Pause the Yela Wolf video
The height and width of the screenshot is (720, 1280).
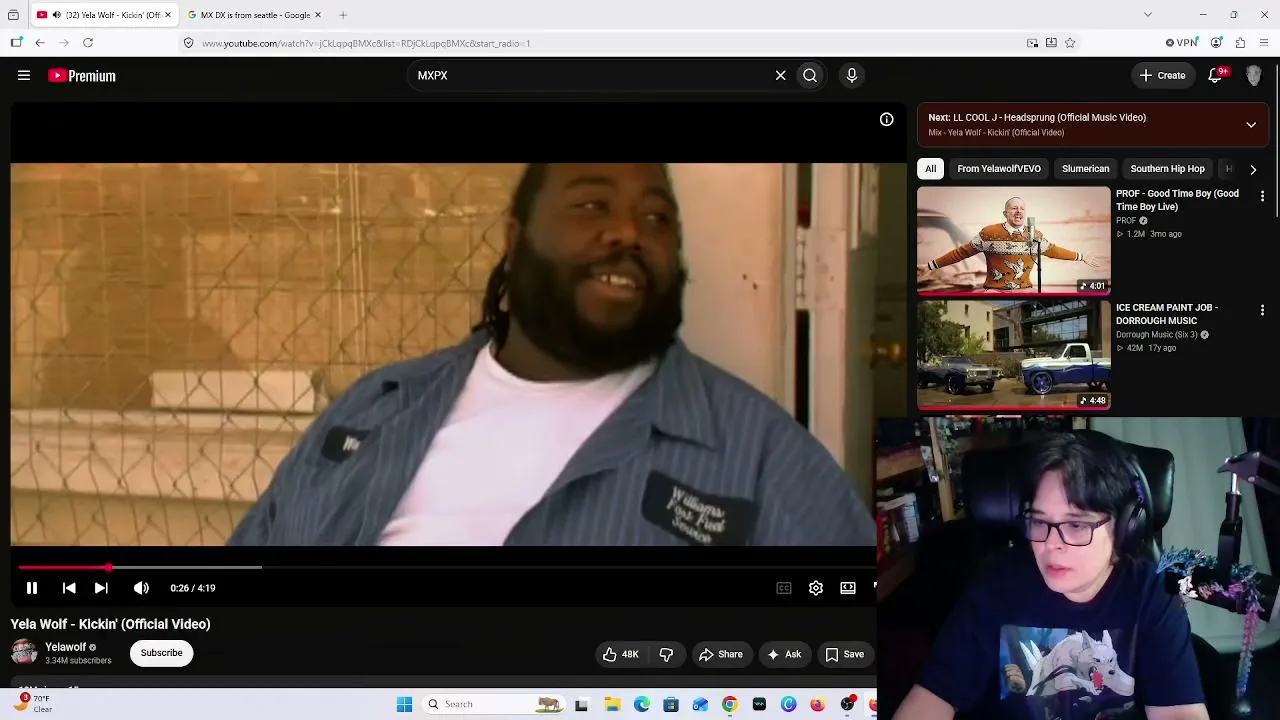tap(32, 588)
